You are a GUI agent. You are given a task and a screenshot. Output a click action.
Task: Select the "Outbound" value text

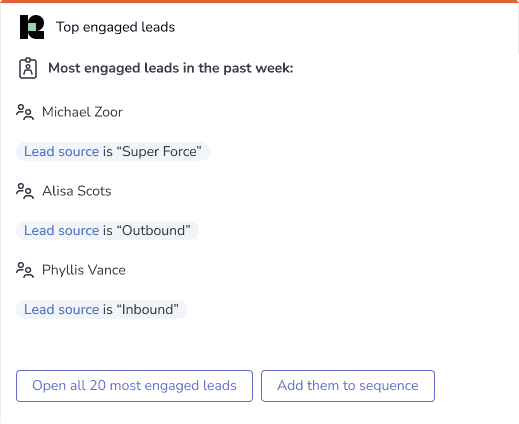point(153,231)
